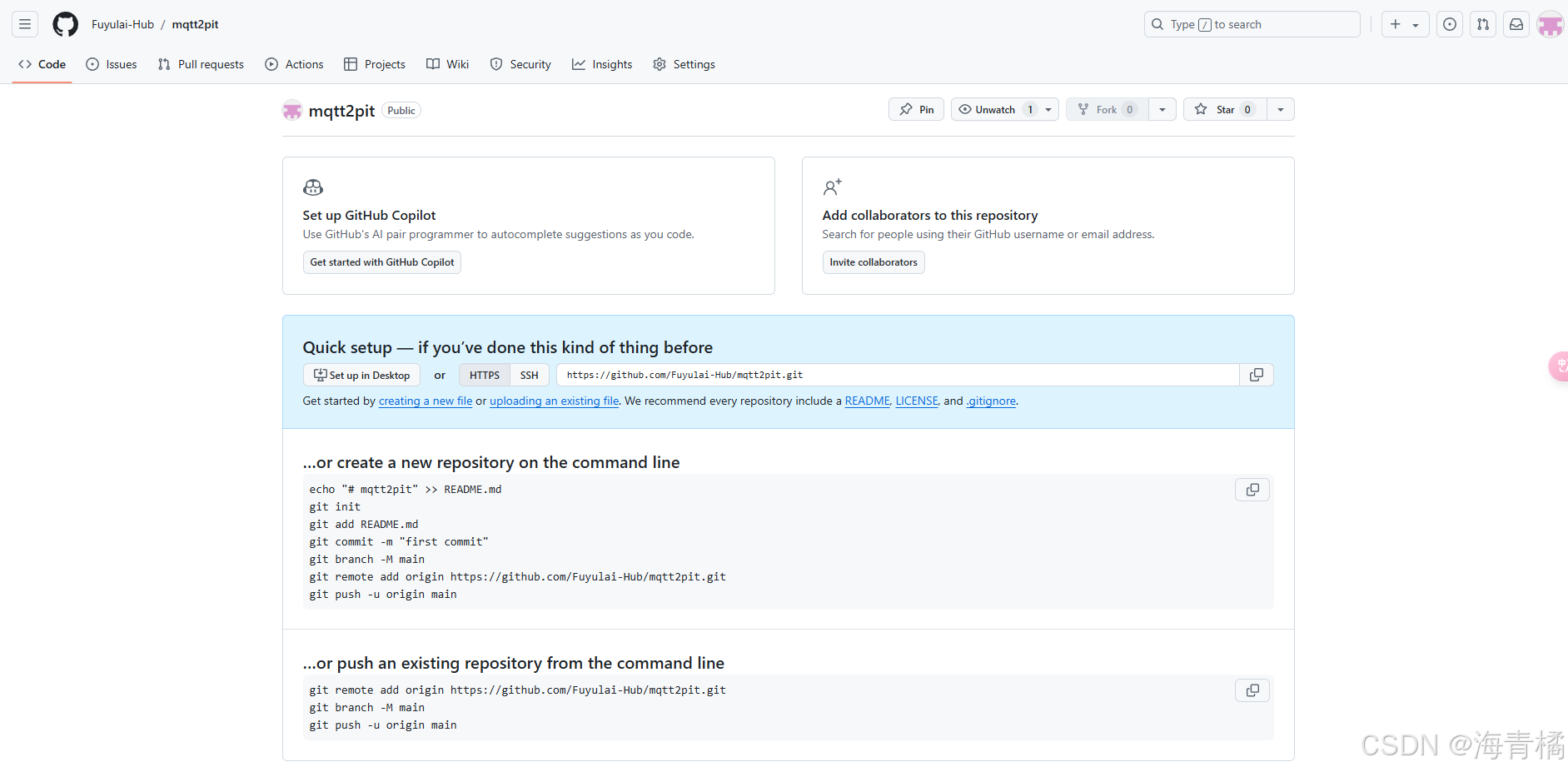
Task: Click Set up in Desktop button
Action: click(361, 375)
